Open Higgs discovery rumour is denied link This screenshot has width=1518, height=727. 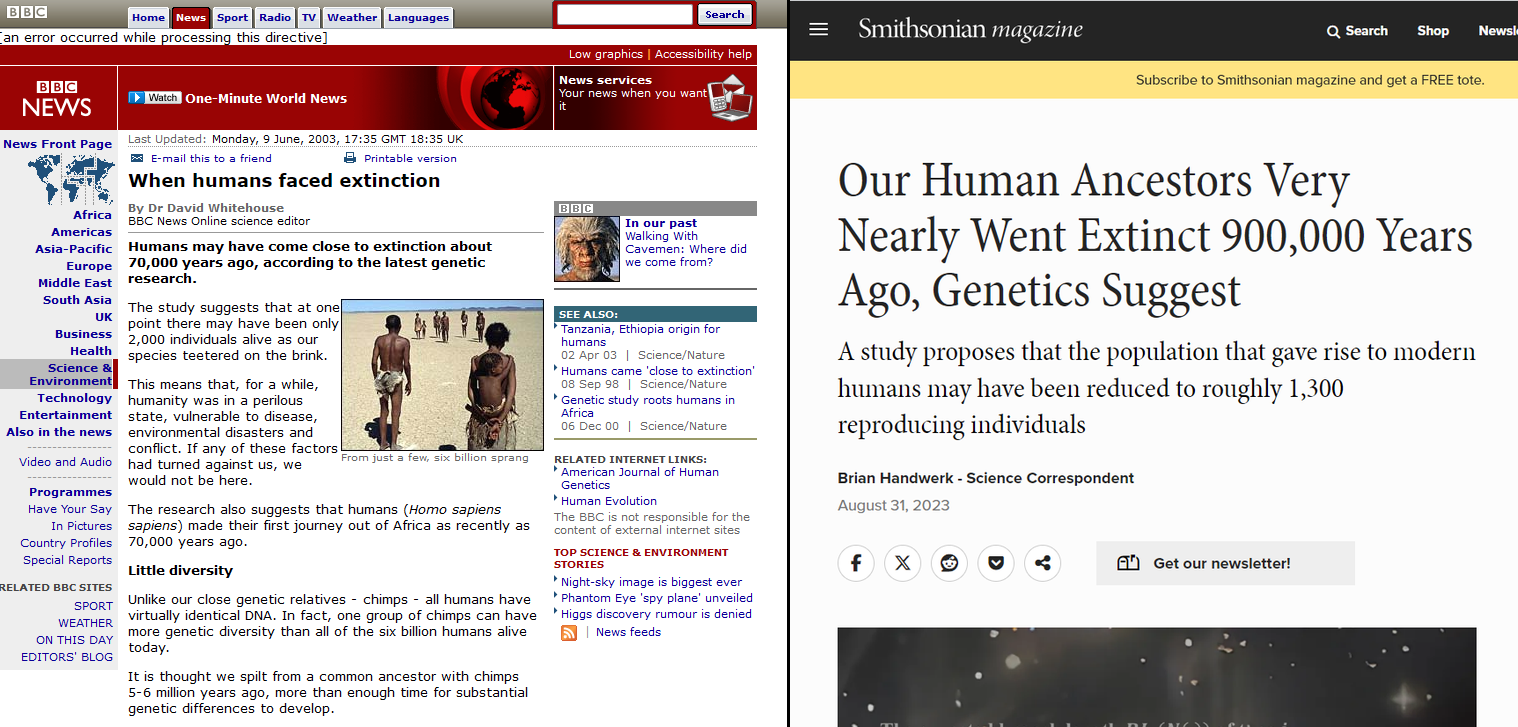coord(656,614)
